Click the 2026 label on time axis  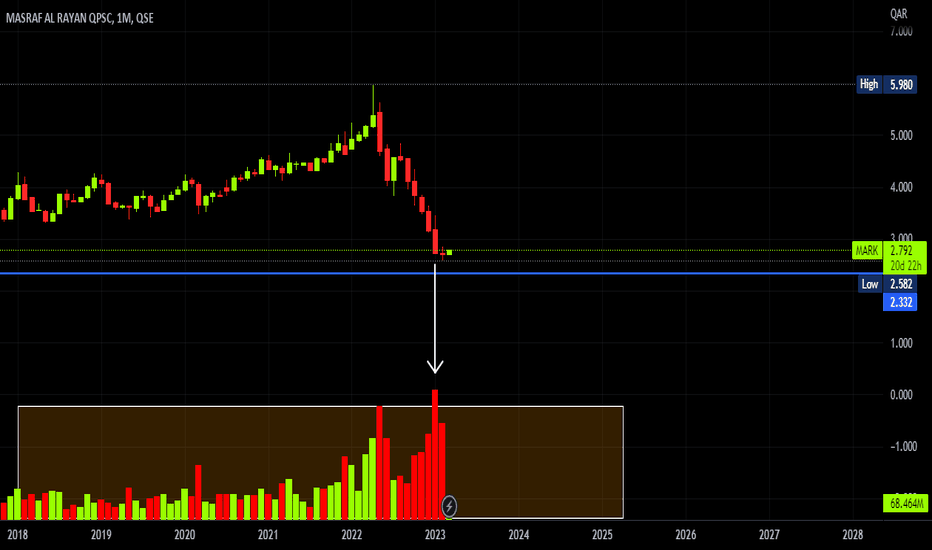tap(686, 535)
